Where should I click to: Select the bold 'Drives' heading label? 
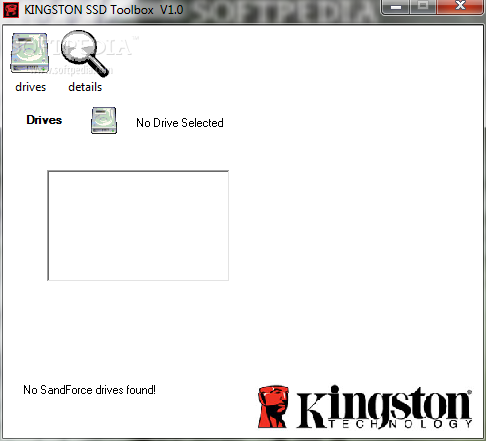(x=44, y=120)
